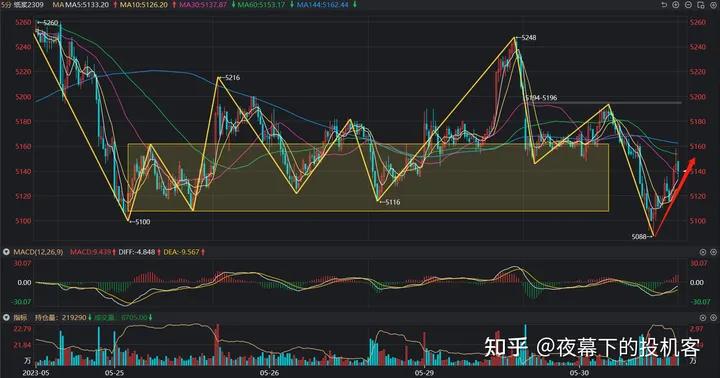Click the 成交量 volume readout

[x=121, y=317]
